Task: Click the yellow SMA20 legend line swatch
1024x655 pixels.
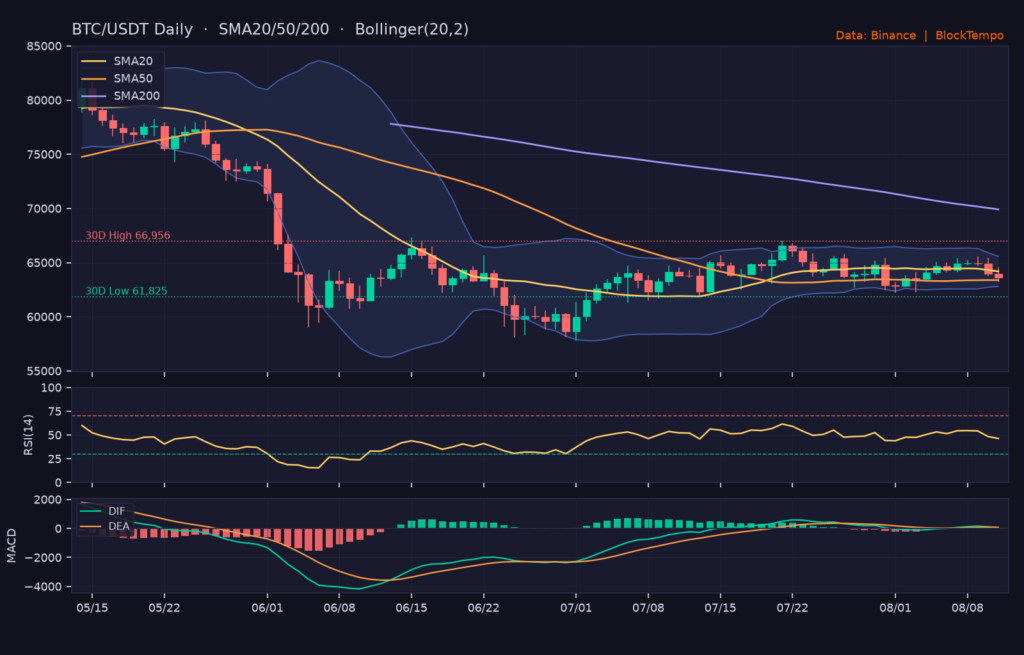Action: (93, 61)
